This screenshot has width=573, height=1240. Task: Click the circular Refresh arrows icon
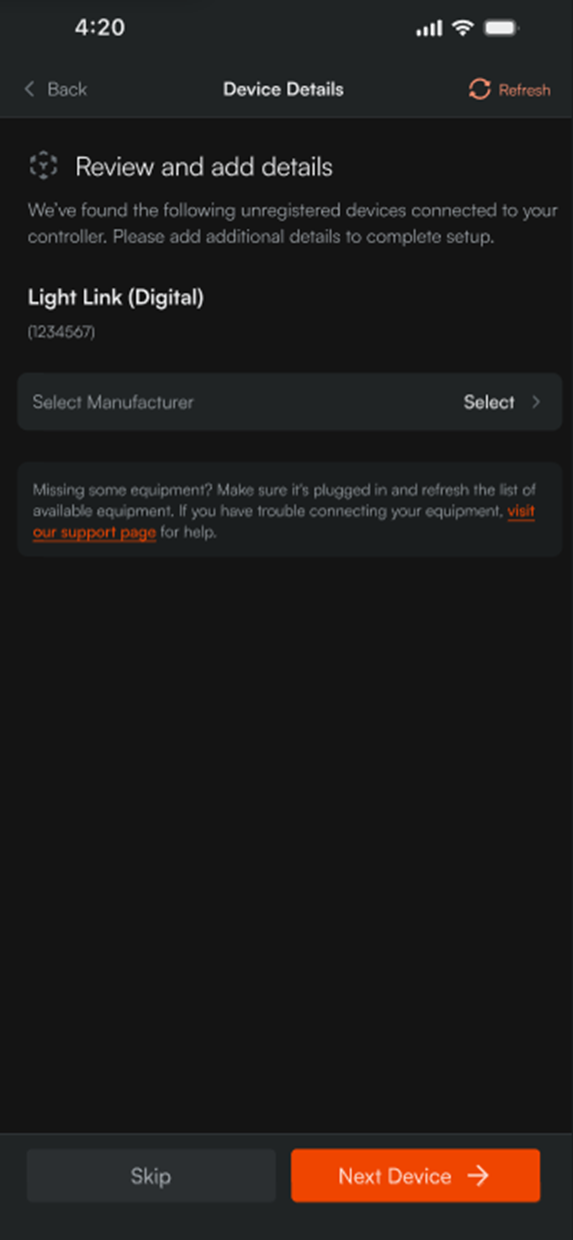[x=480, y=89]
